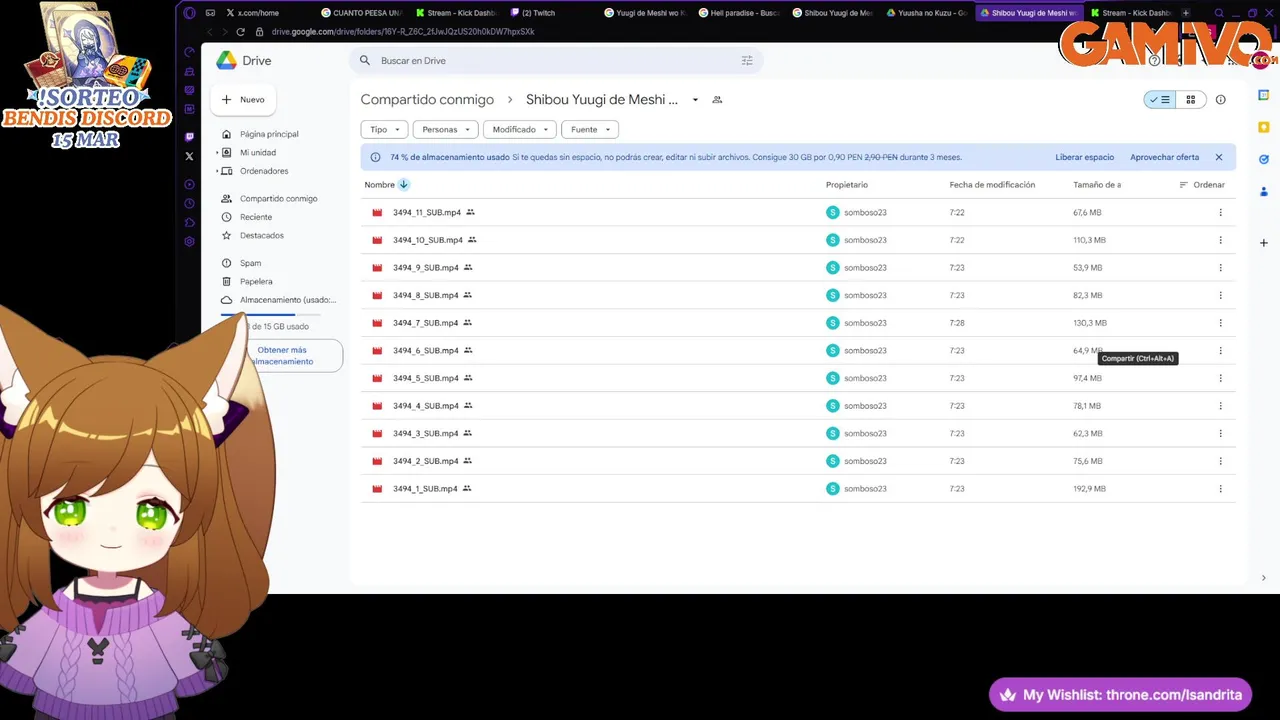1280x720 pixels.
Task: Click video icon of 3494_9_SUB.mp4
Action: [377, 268]
